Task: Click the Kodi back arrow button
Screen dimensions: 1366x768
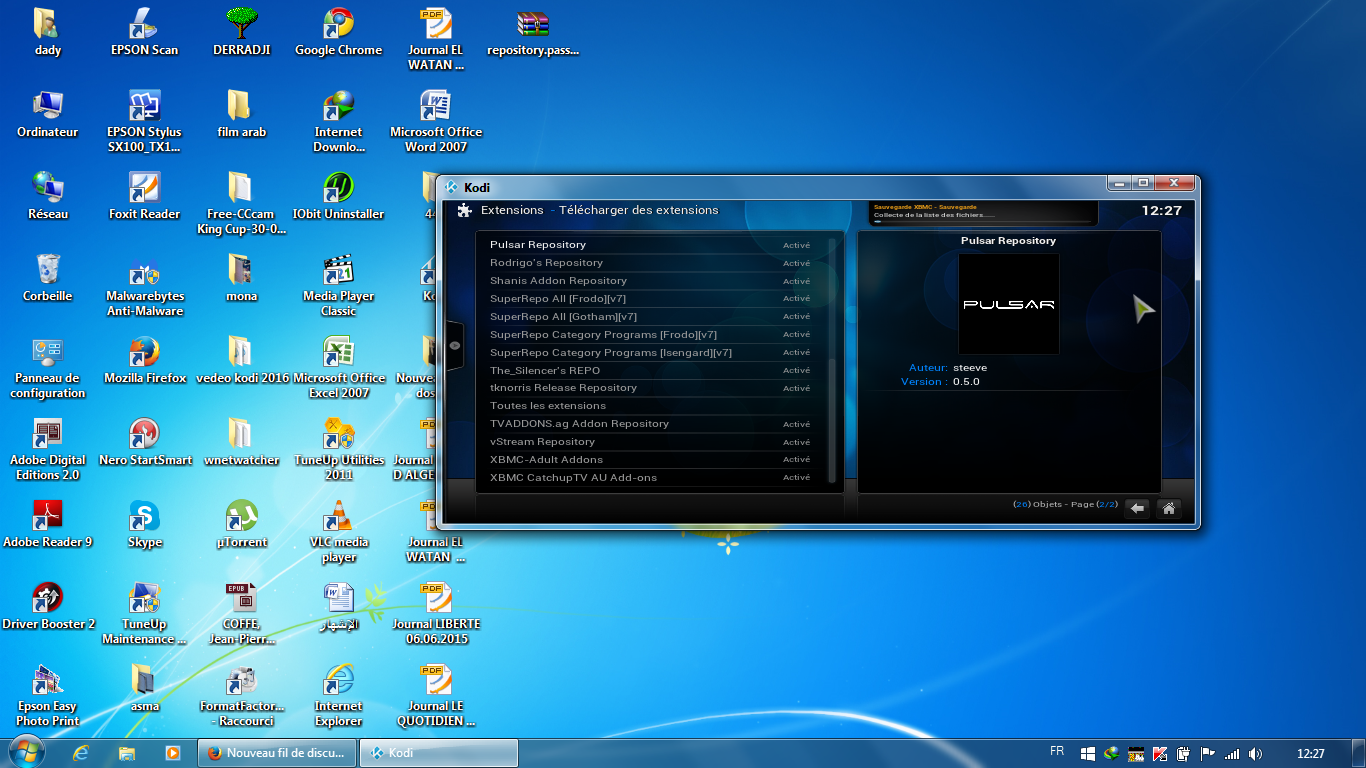Action: pyautogui.click(x=1137, y=508)
